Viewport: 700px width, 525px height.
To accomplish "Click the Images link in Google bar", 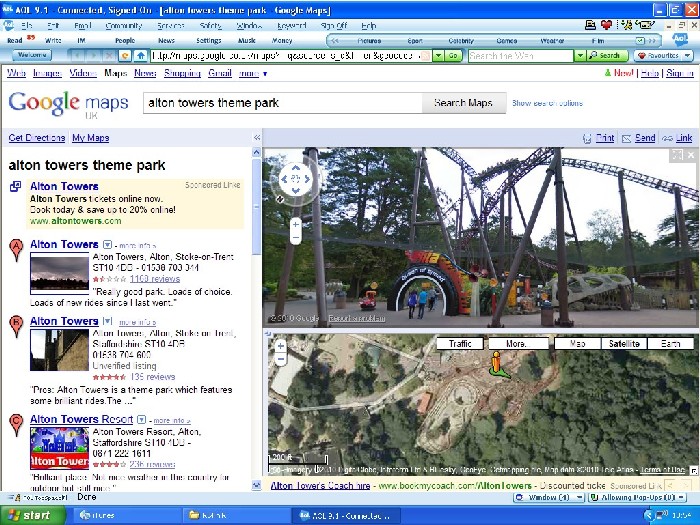I will click(x=47, y=73).
